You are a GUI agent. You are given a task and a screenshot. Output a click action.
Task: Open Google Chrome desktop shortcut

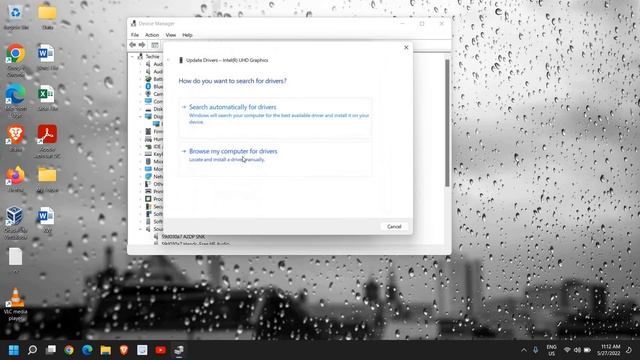(16, 60)
